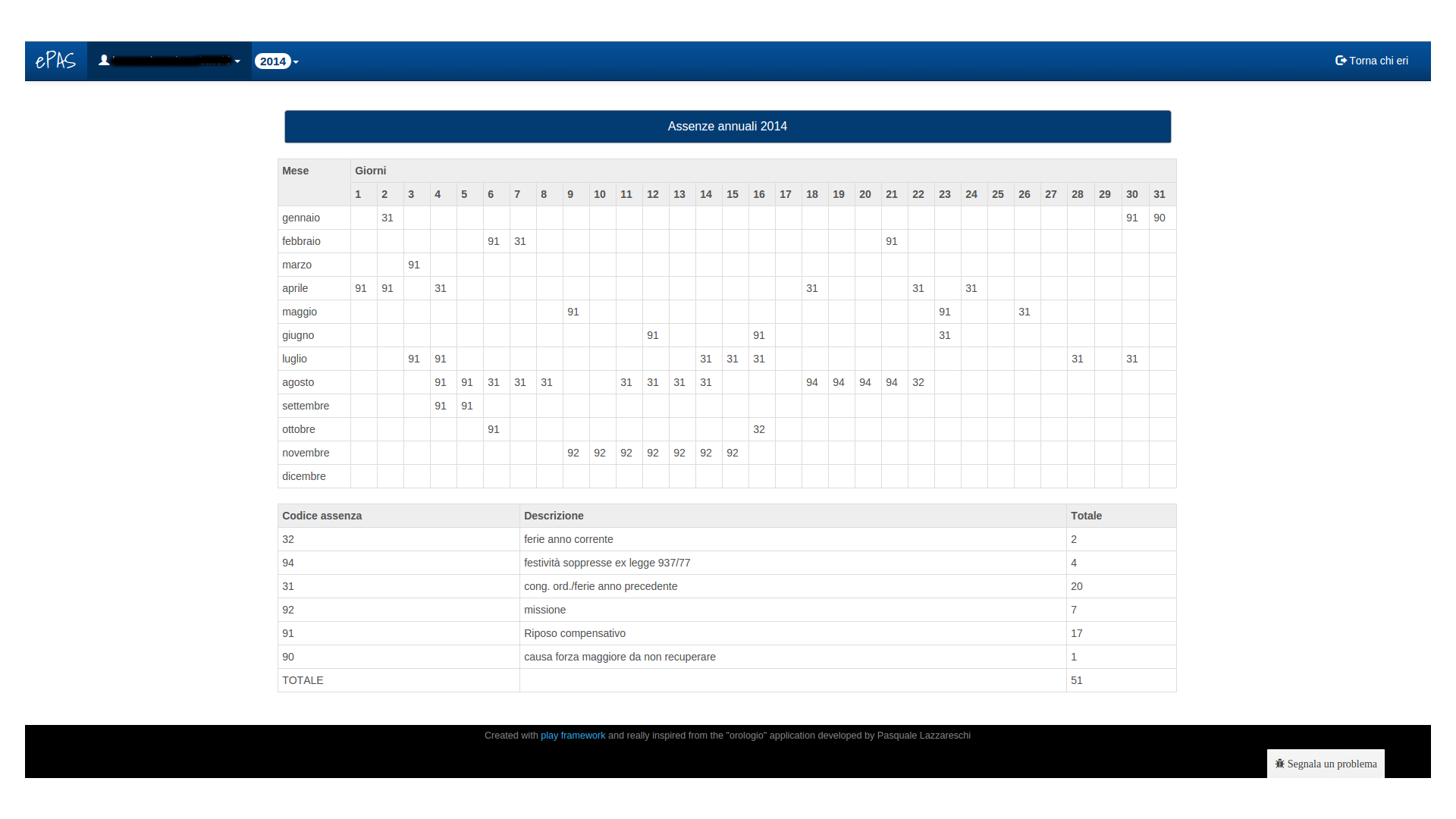The height and width of the screenshot is (819, 1456).
Task: Click code 90 on gennaio day 31
Action: [1159, 218]
